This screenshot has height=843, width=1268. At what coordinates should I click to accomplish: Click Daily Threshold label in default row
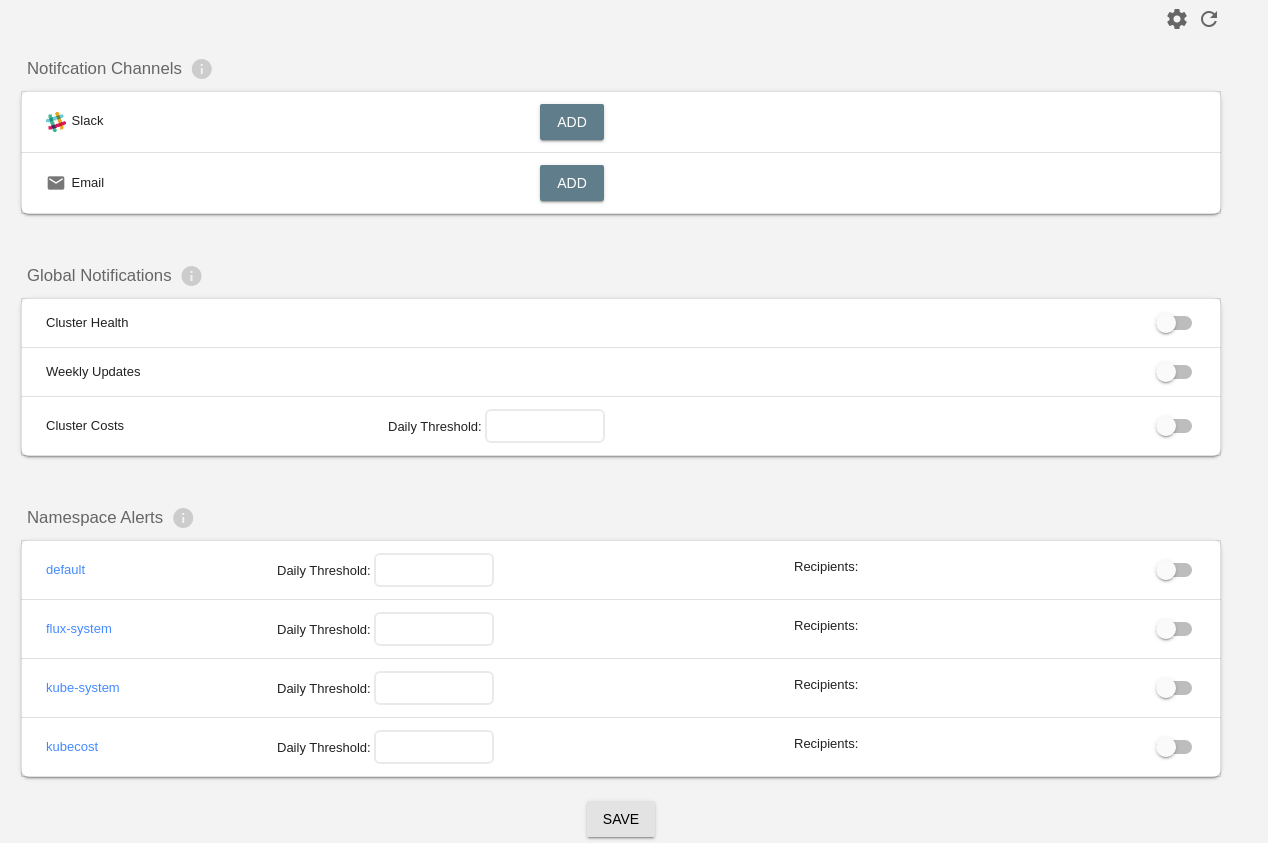(324, 571)
